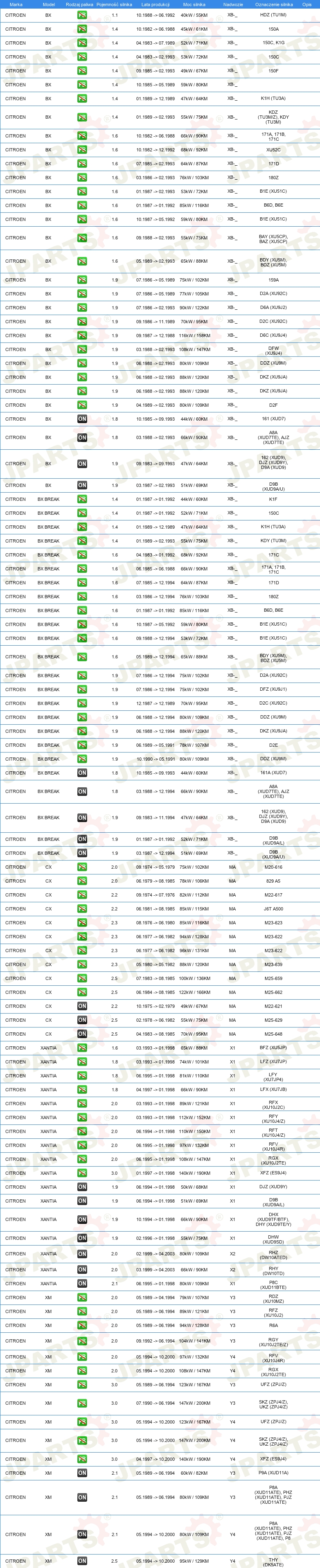
Task: Click the power value 112kW / 152KM
Action: pyautogui.click(x=194, y=1117)
